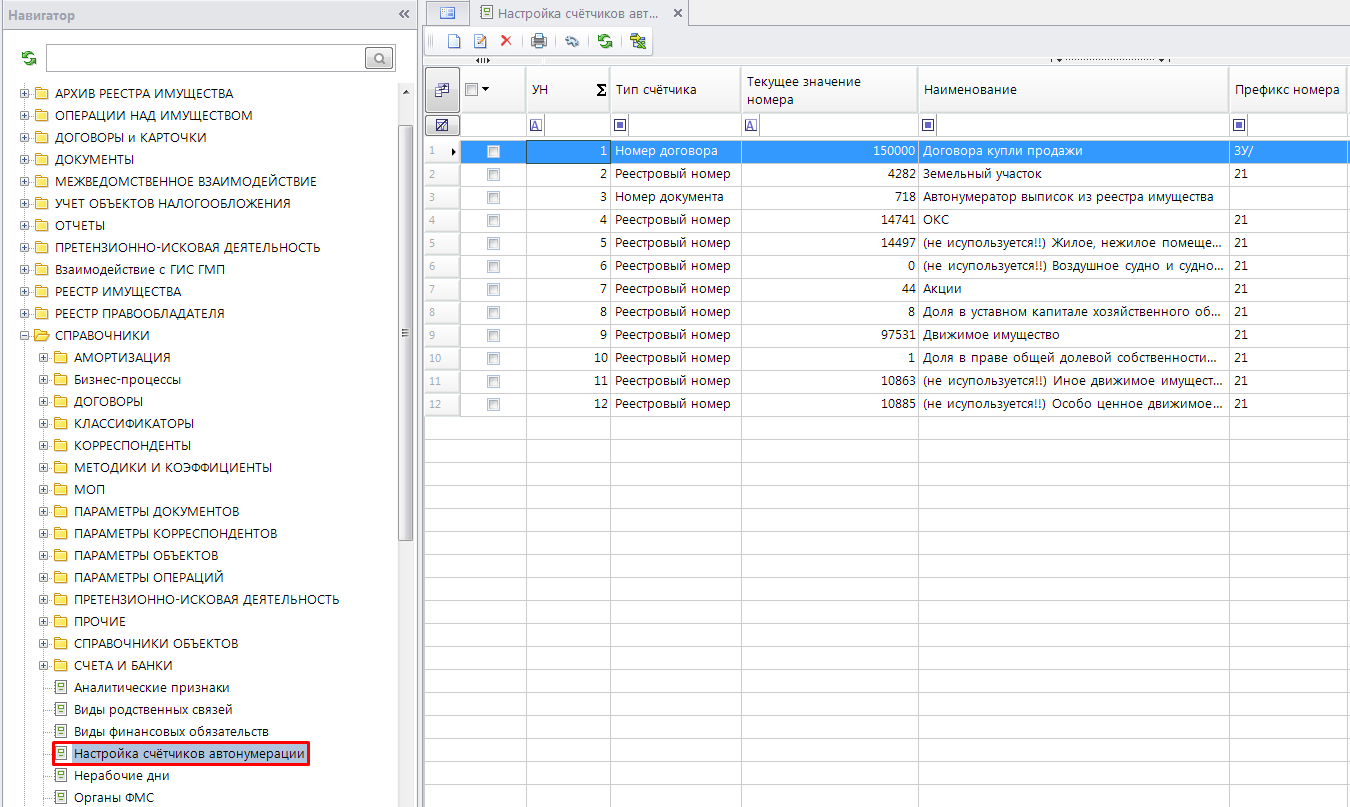Expand the АМОРТИЗАЦИЯ subfolder
Screen dimensions: 1350x807
tap(43, 358)
